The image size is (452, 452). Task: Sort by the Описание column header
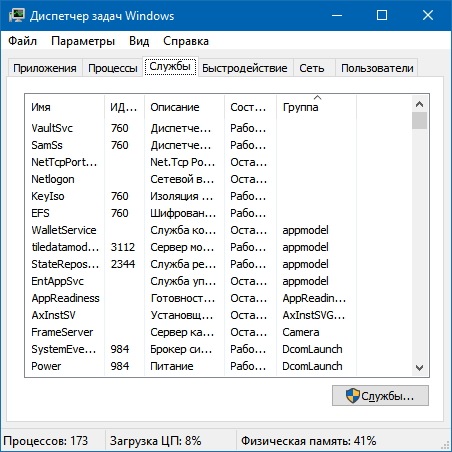point(184,107)
